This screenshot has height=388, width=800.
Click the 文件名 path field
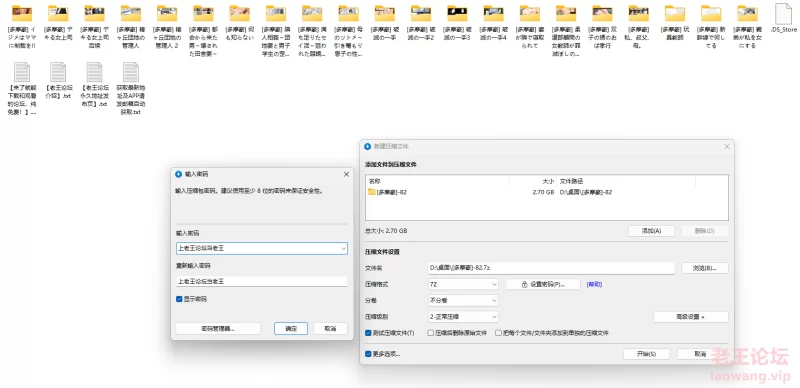[x=552, y=268]
